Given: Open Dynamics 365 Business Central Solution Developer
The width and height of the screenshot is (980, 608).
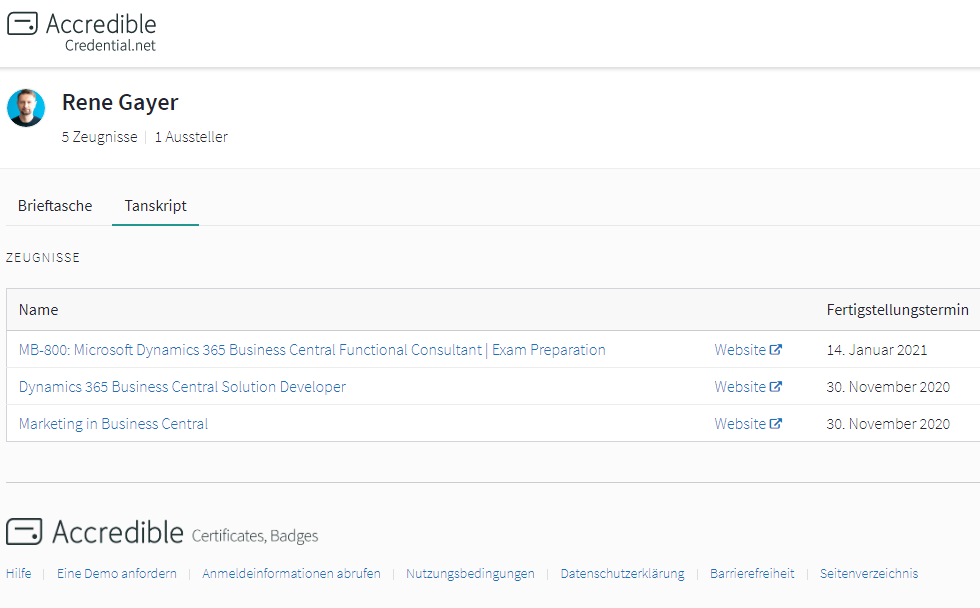Looking at the screenshot, I should click(182, 387).
